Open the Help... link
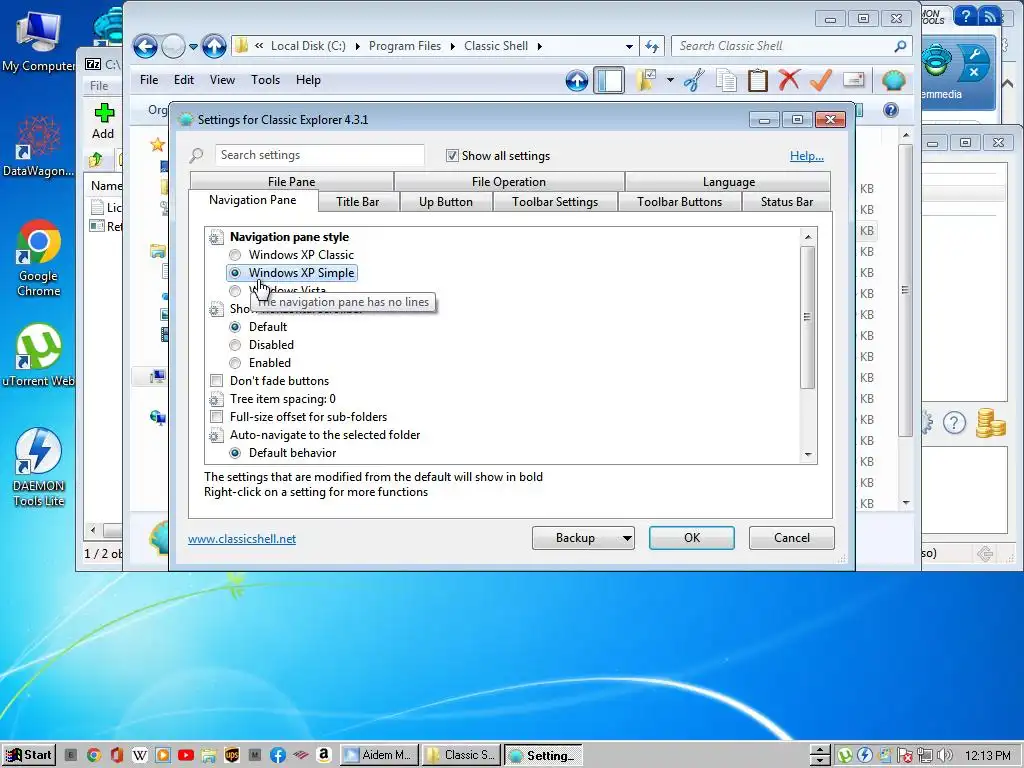This screenshot has height=768, width=1024. coord(807,155)
